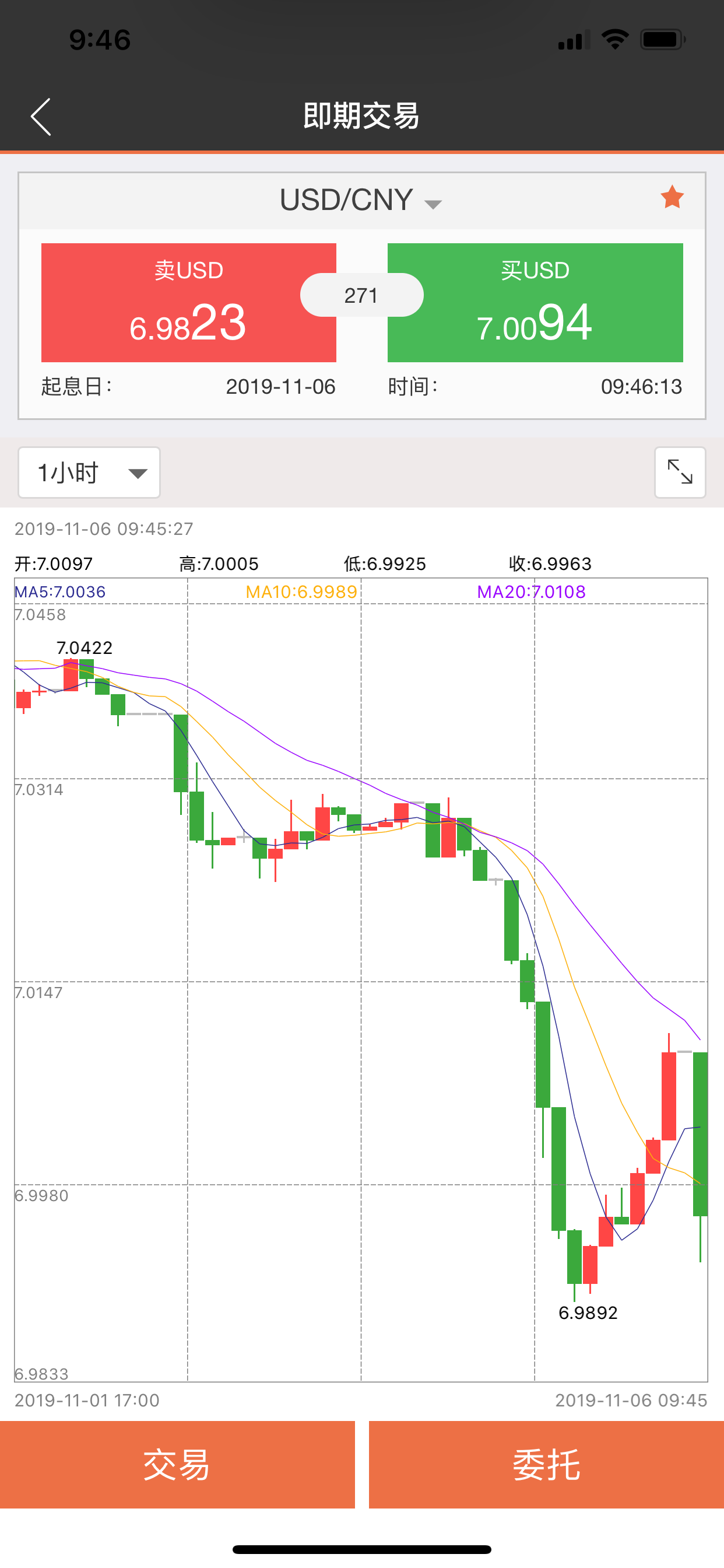
Task: Tap the 收:6.9963 close price text
Action: [x=550, y=563]
